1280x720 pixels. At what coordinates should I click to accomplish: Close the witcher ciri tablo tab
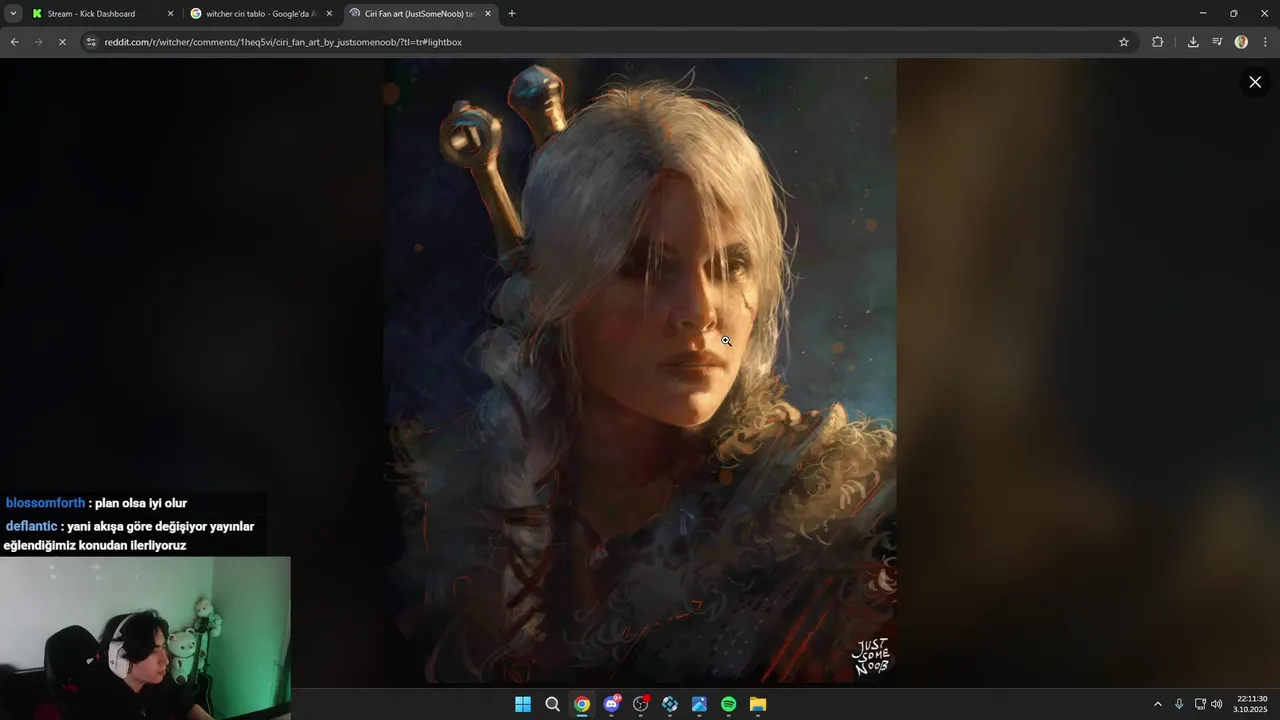coord(329,14)
